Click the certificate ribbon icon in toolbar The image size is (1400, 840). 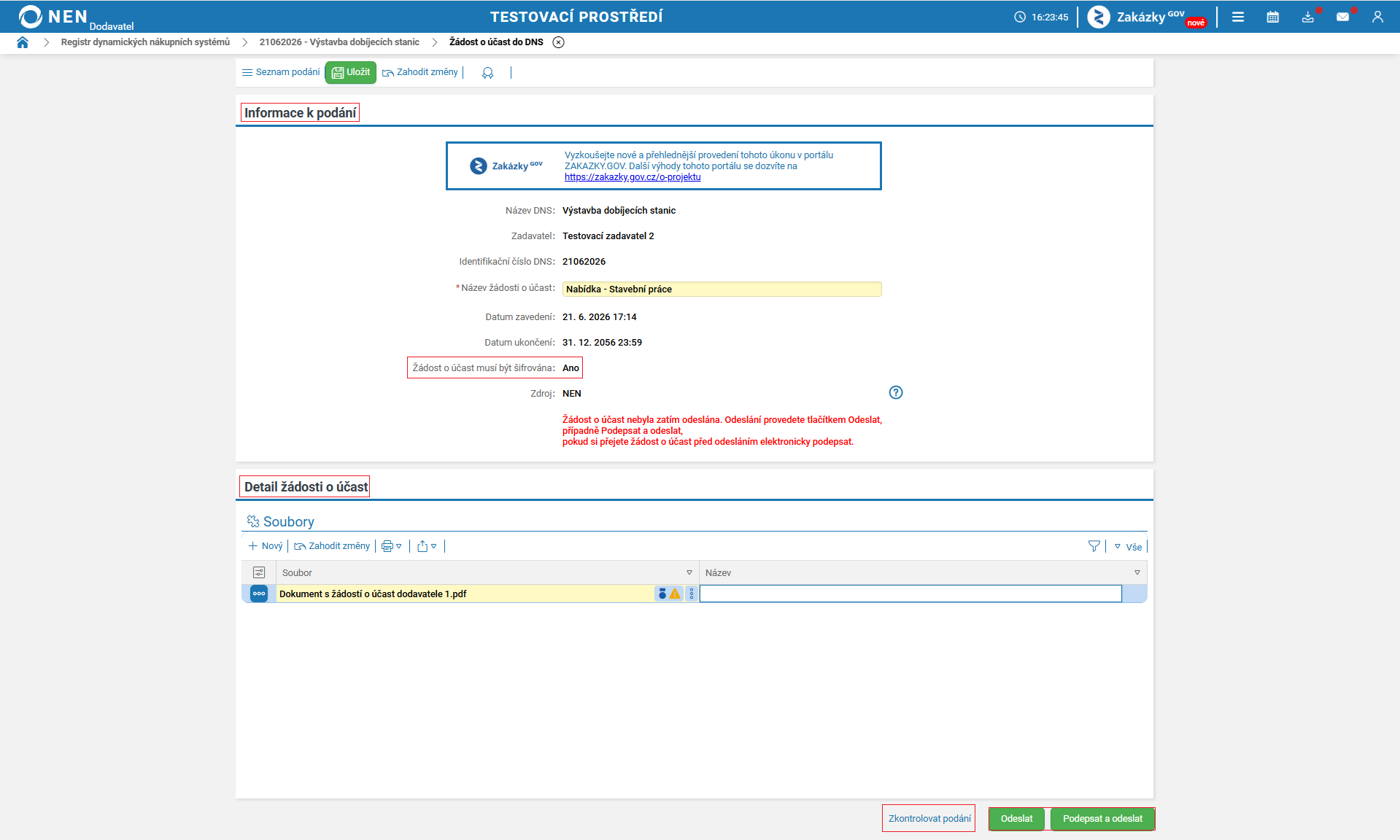tap(488, 73)
